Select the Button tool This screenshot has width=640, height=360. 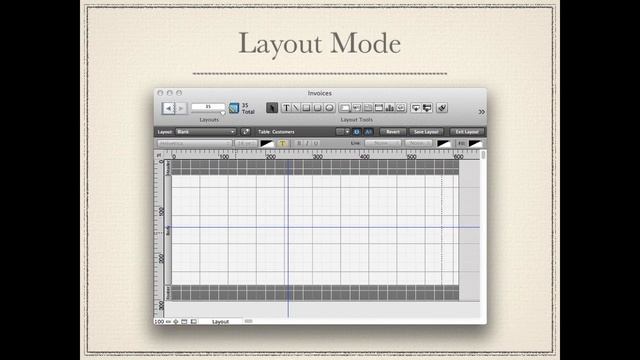356,108
